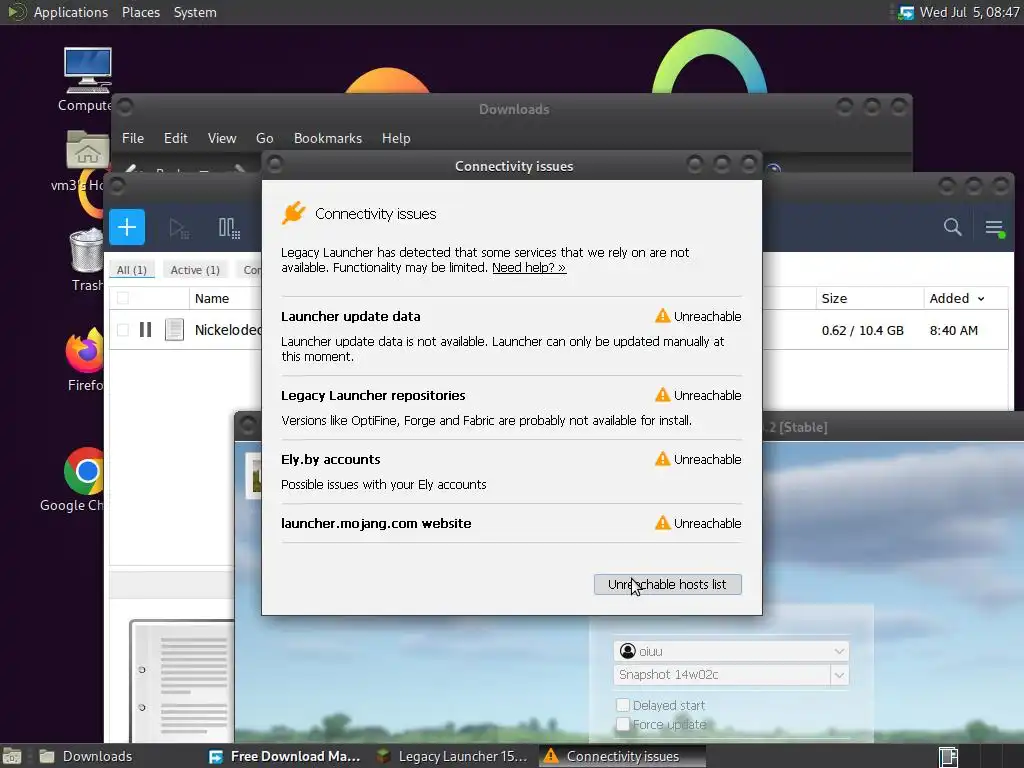The width and height of the screenshot is (1024, 768).
Task: Open the System menu in top panel
Action: 195,12
